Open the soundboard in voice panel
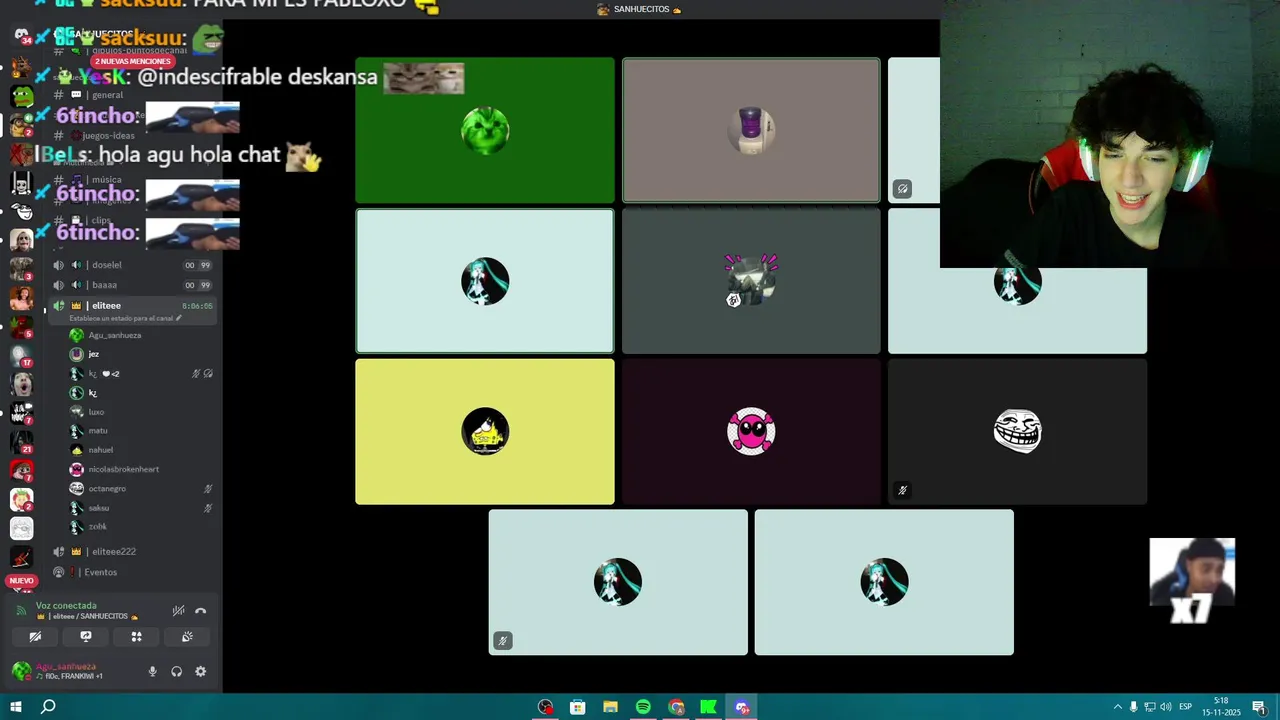 (187, 637)
